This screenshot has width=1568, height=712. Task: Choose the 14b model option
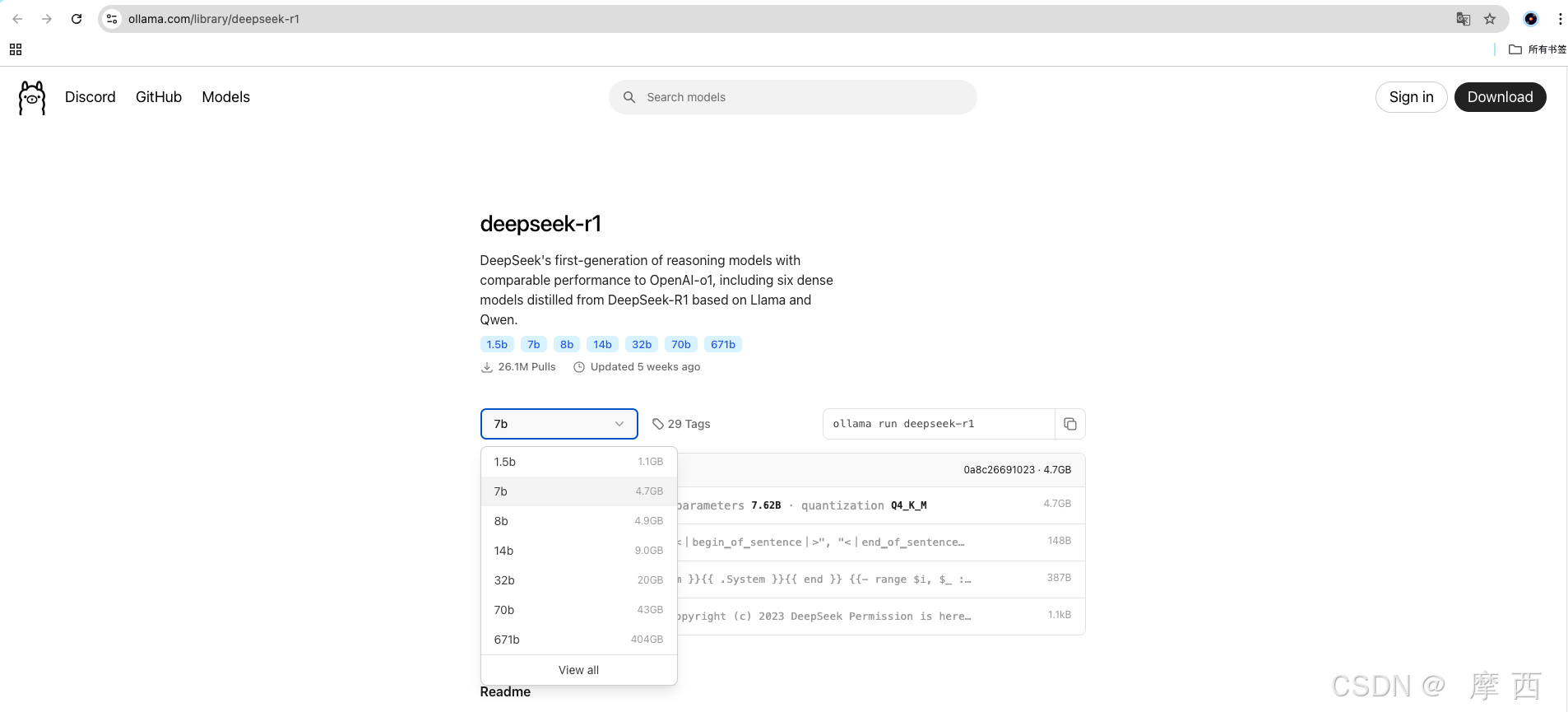click(578, 551)
